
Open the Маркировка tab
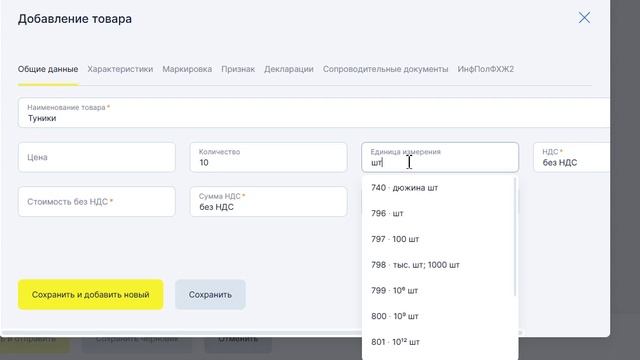(187, 69)
